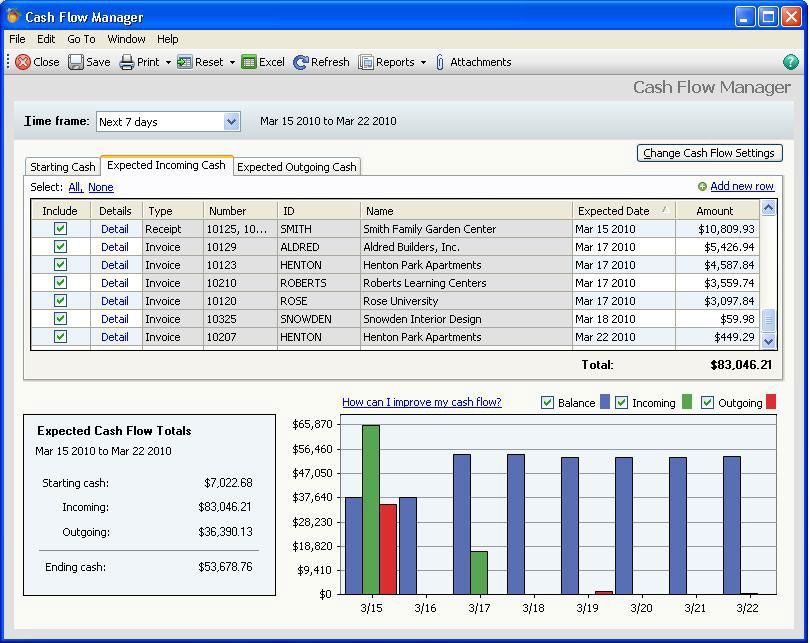The width and height of the screenshot is (810, 643).
Task: Open Attachments paperclip icon
Action: click(x=440, y=62)
